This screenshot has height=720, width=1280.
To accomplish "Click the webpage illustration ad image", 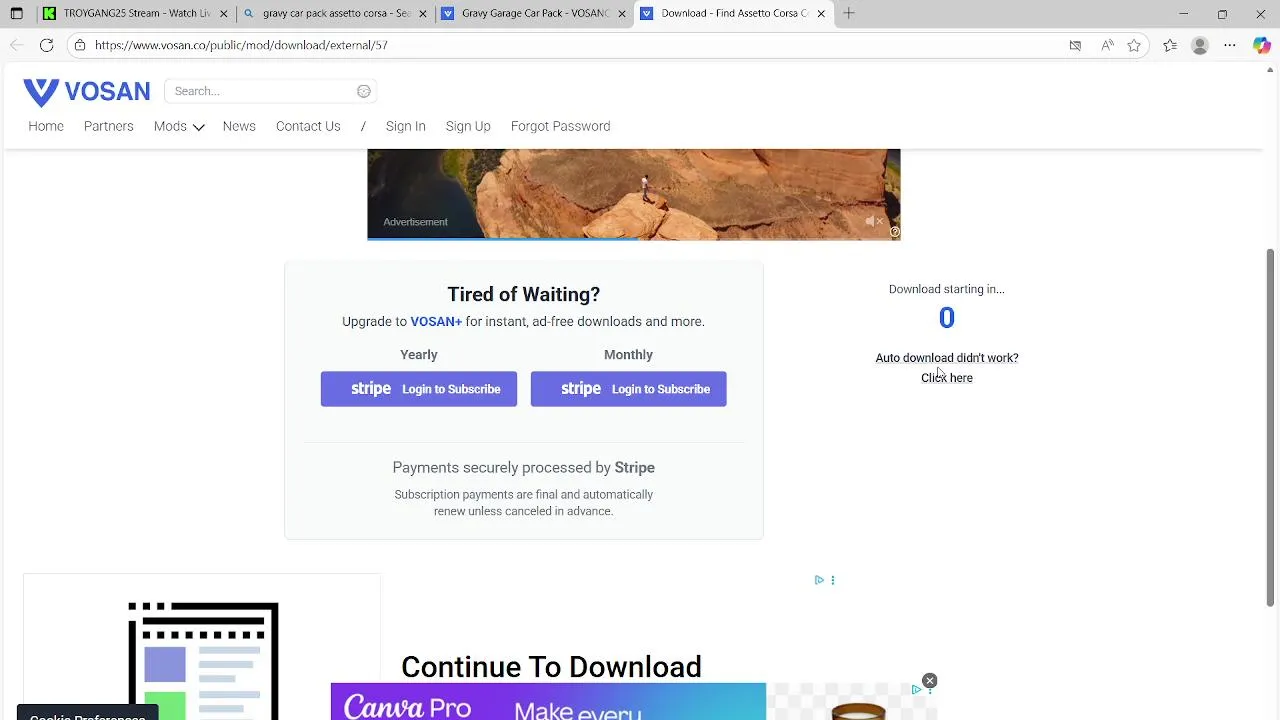I will [203, 660].
